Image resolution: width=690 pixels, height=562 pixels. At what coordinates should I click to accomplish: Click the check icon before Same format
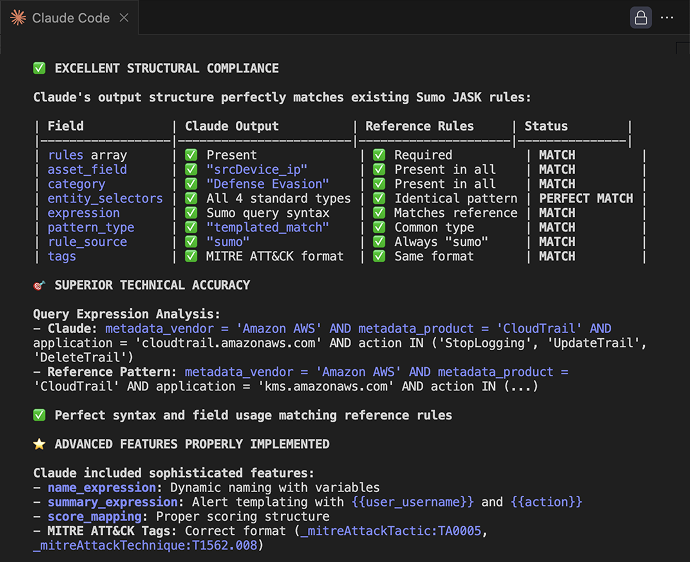point(379,256)
